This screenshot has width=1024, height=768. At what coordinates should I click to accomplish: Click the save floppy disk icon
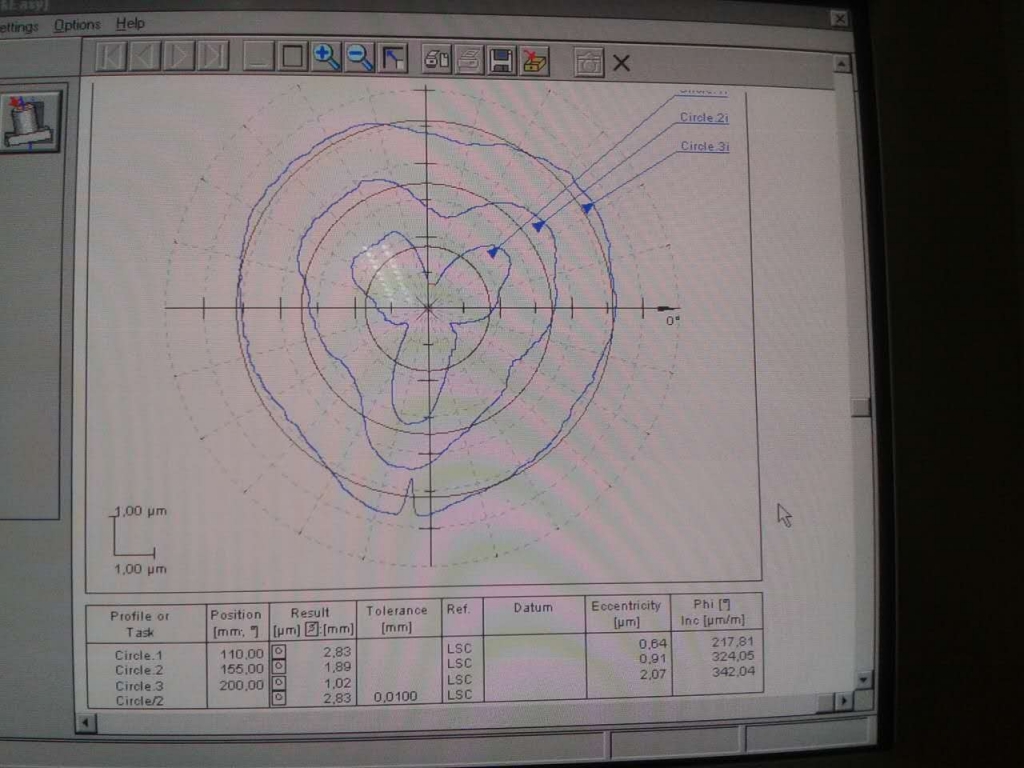[x=502, y=60]
